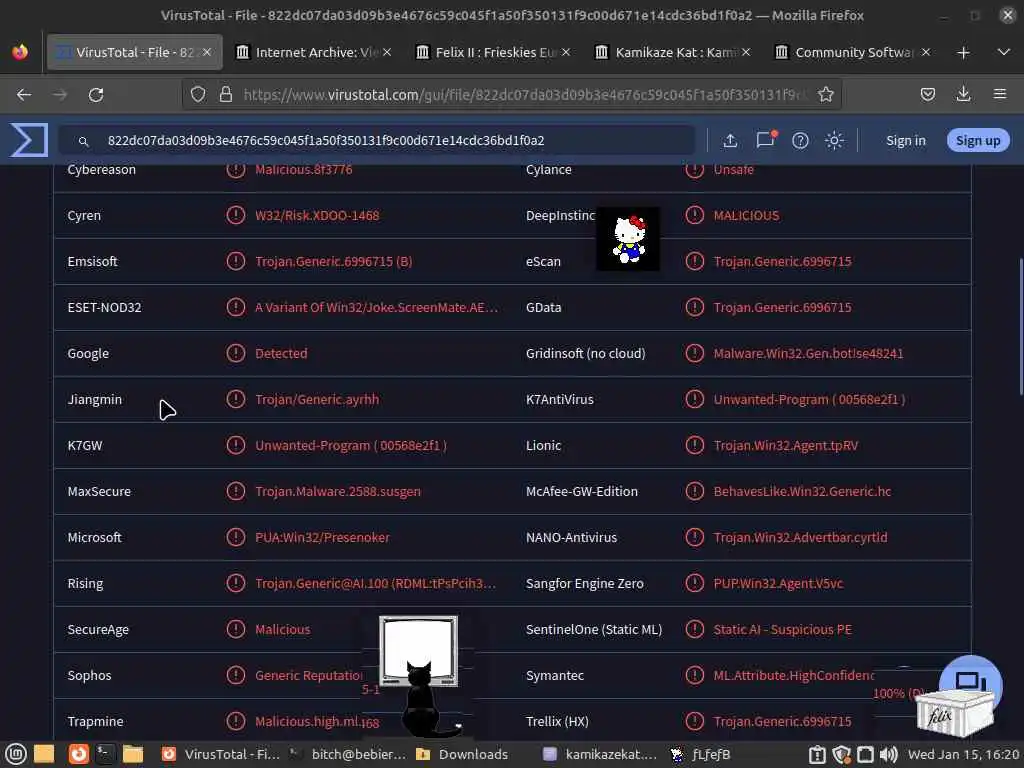Open the help question mark icon
1024x768 pixels.
(800, 140)
